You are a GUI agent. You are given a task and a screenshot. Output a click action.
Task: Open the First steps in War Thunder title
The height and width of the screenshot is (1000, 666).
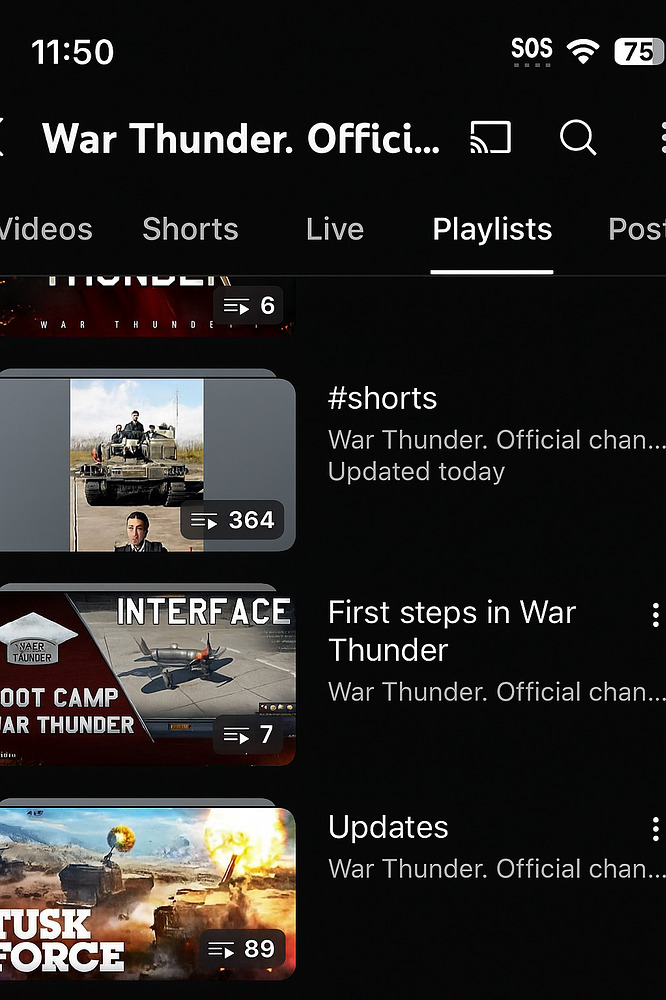click(x=452, y=631)
